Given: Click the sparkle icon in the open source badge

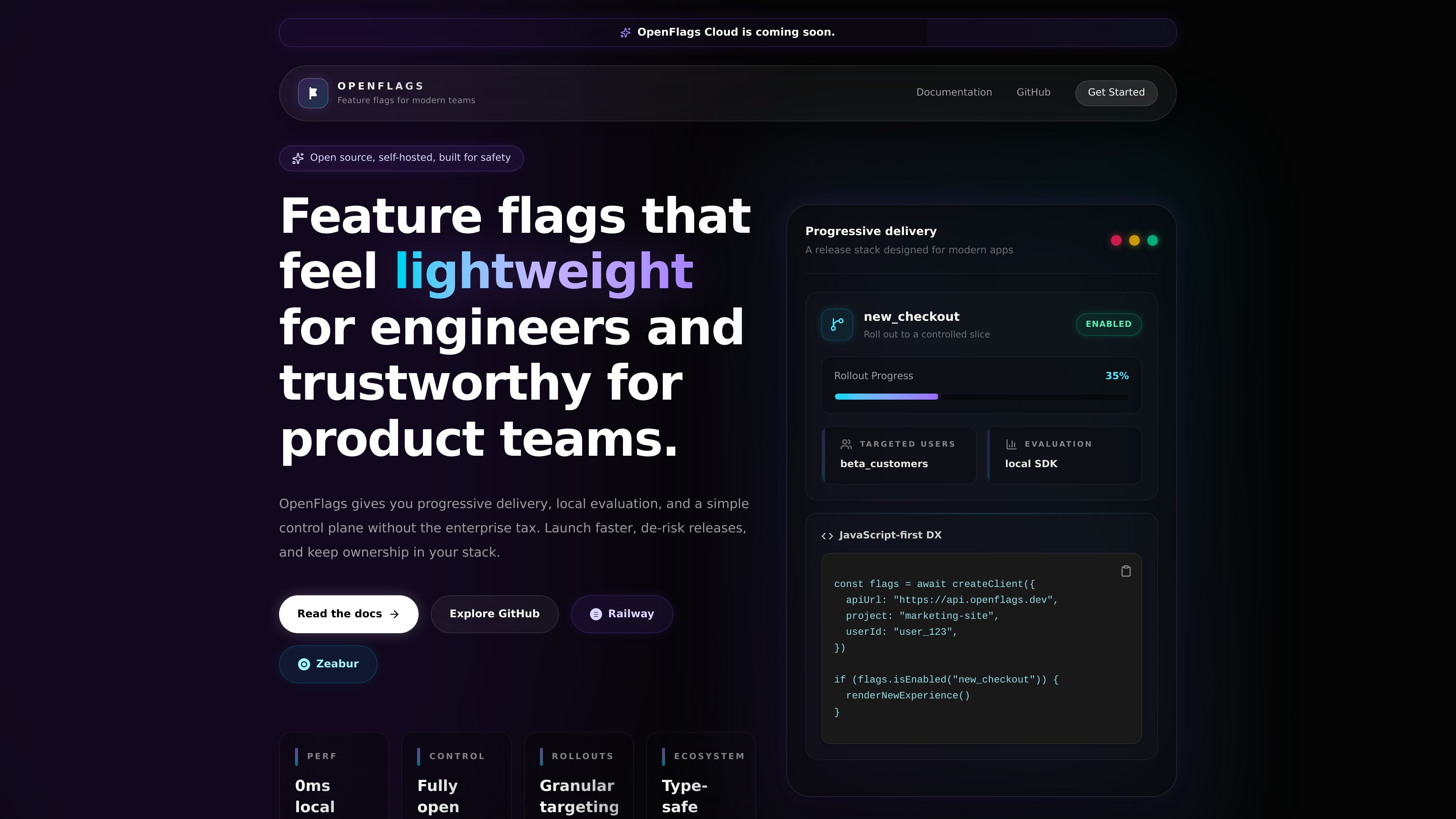Looking at the screenshot, I should [x=298, y=158].
